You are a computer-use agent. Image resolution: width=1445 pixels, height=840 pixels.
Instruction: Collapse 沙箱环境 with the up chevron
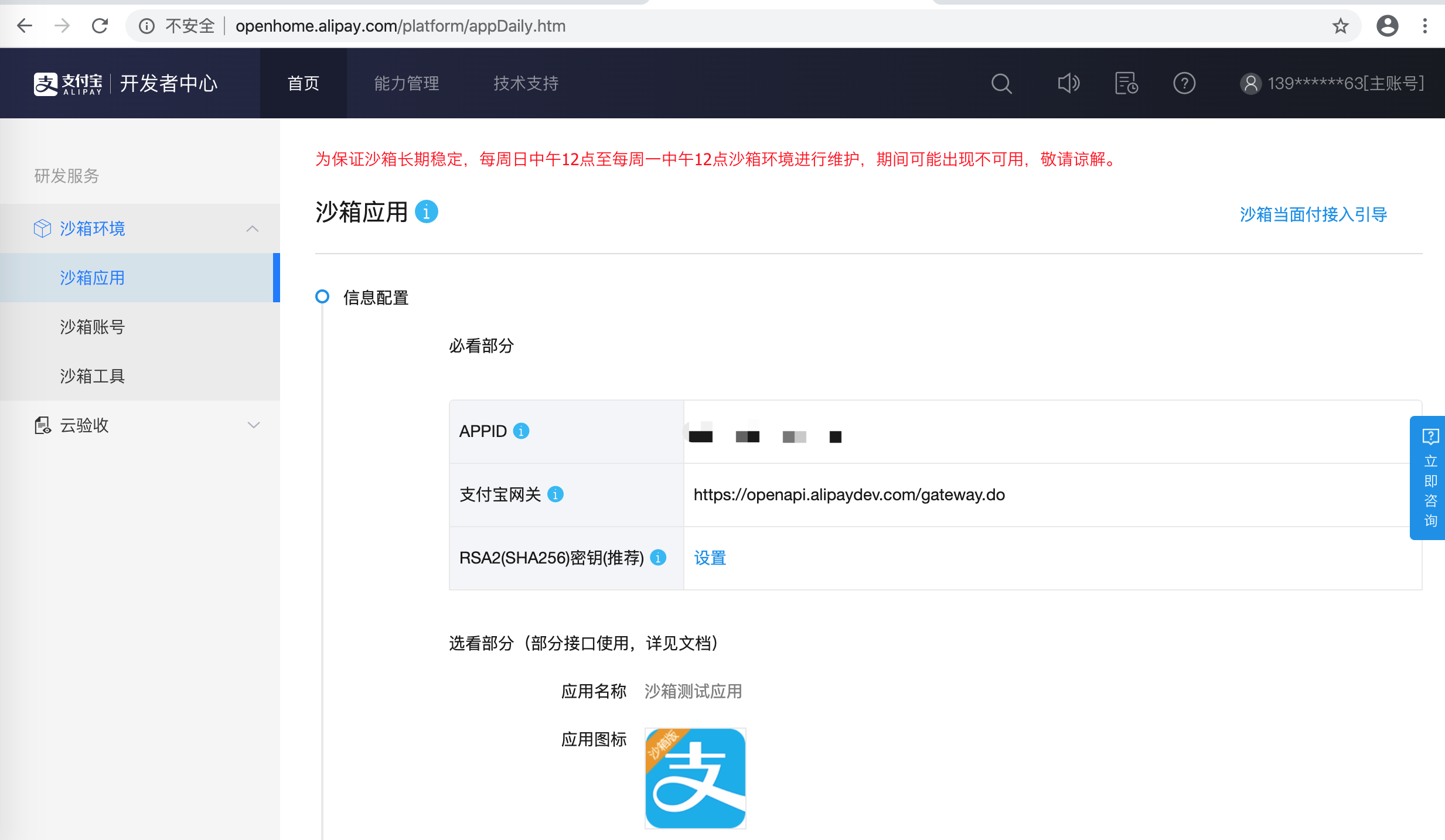tap(253, 228)
